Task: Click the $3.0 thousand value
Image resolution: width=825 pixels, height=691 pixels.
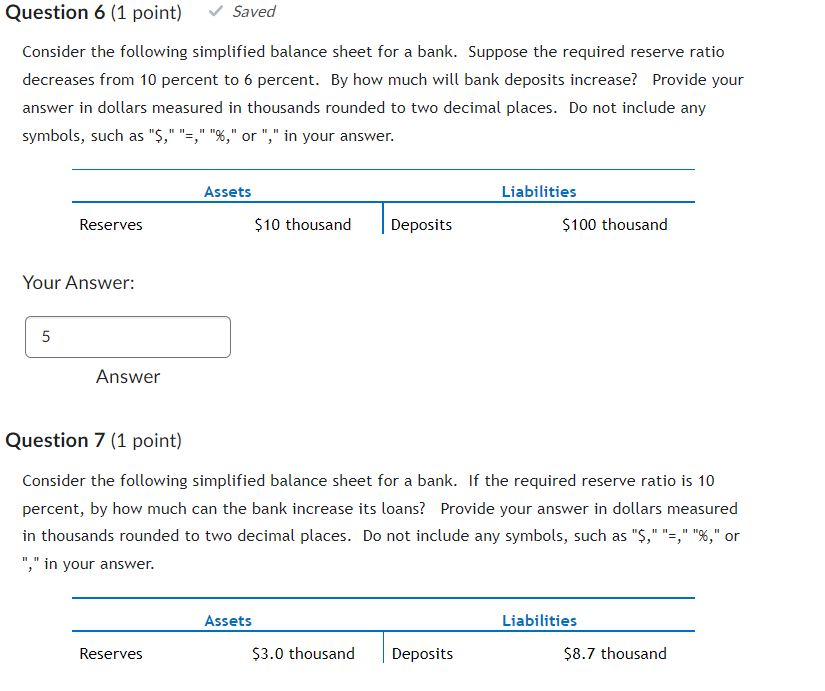Action: (x=302, y=653)
